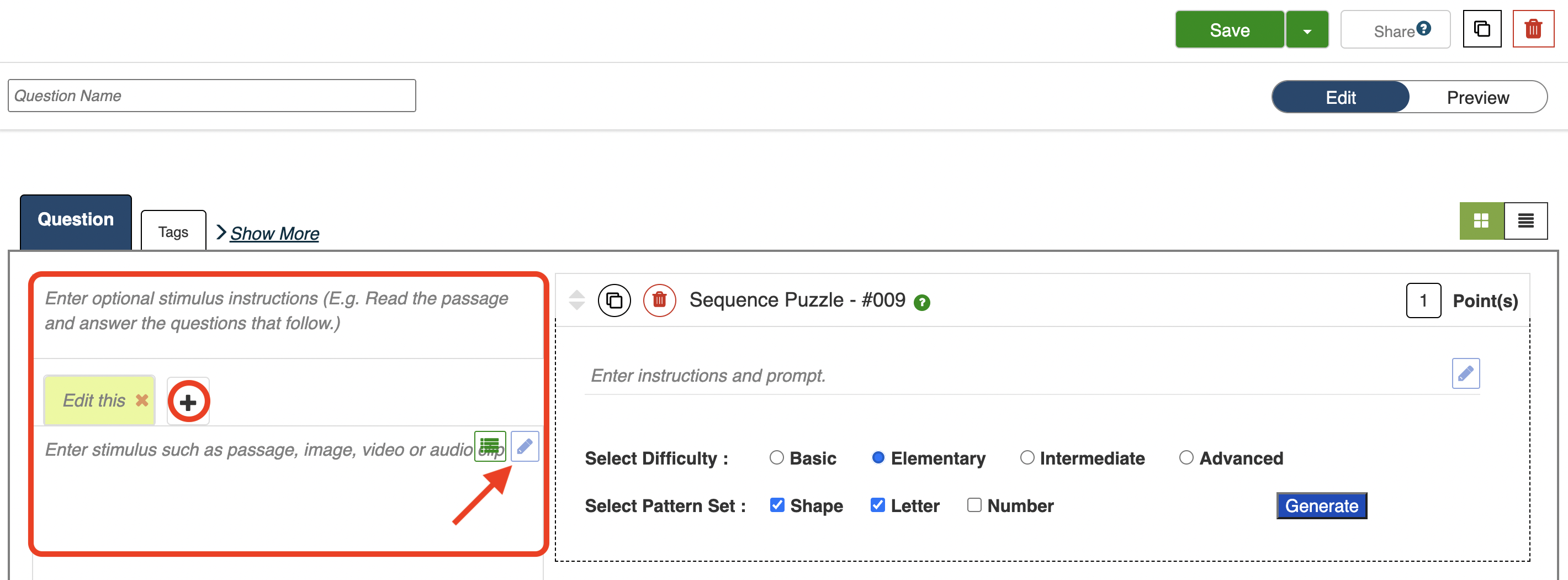Switch to Preview mode
The height and width of the screenshot is (580, 1568).
tap(1477, 97)
